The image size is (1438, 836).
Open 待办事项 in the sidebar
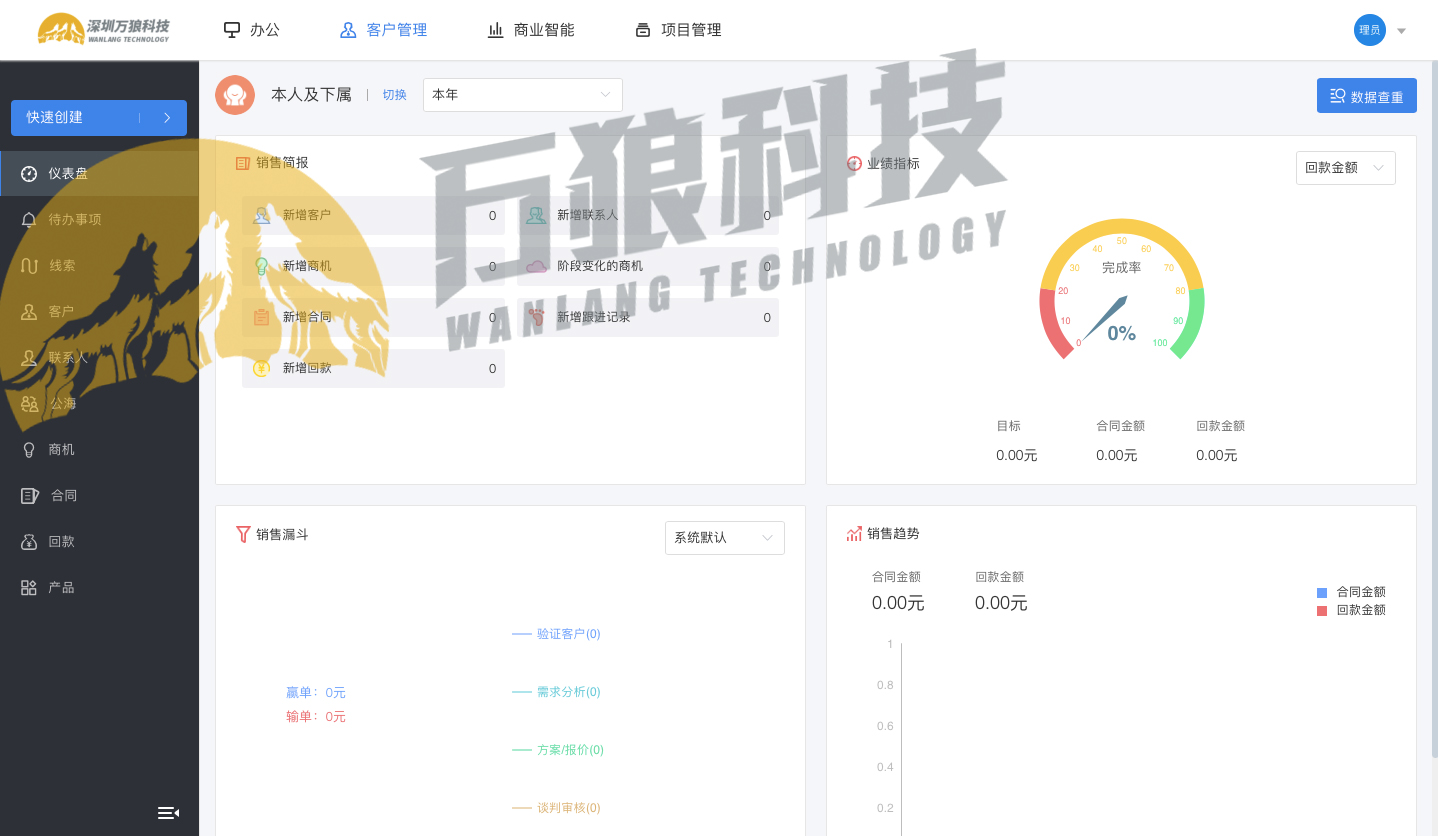99,219
